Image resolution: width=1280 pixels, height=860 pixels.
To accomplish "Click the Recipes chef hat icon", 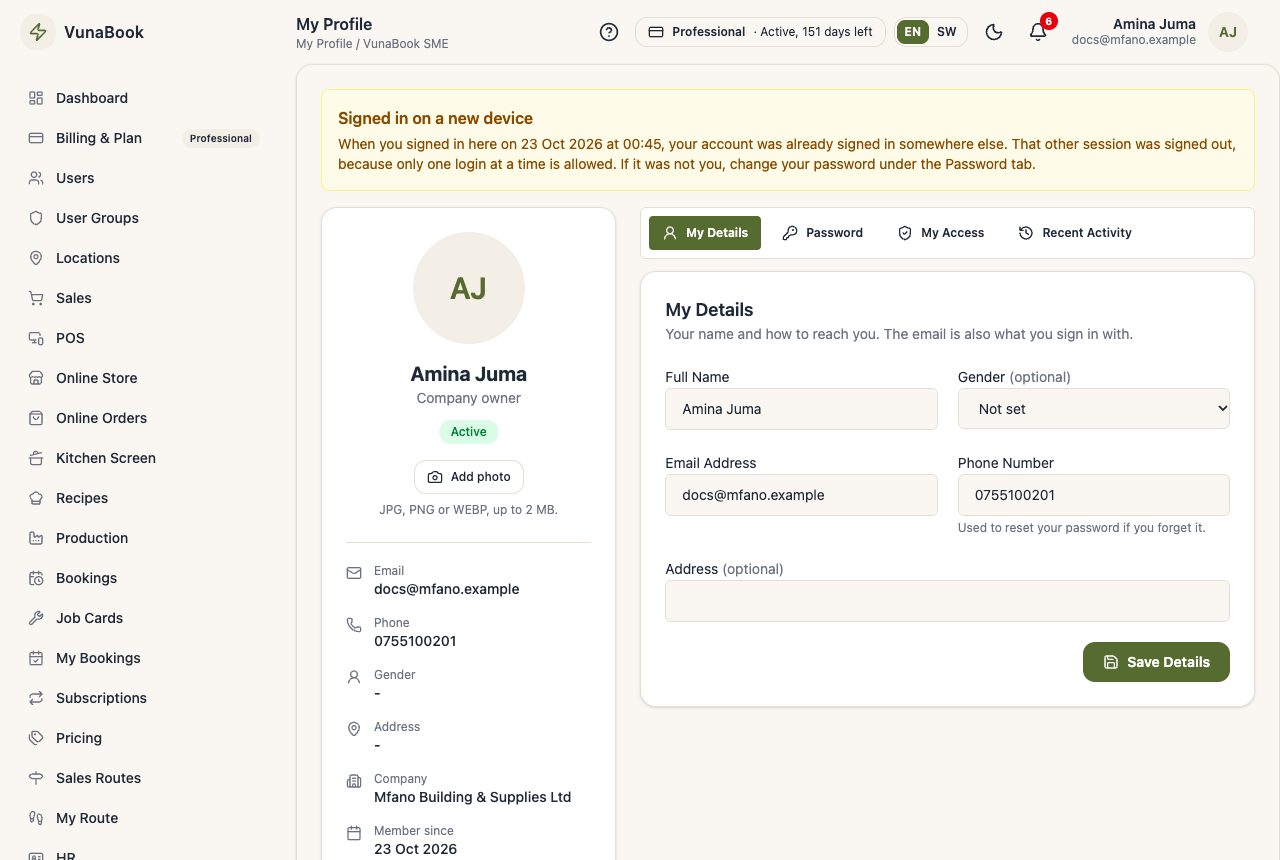I will click(x=36, y=498).
